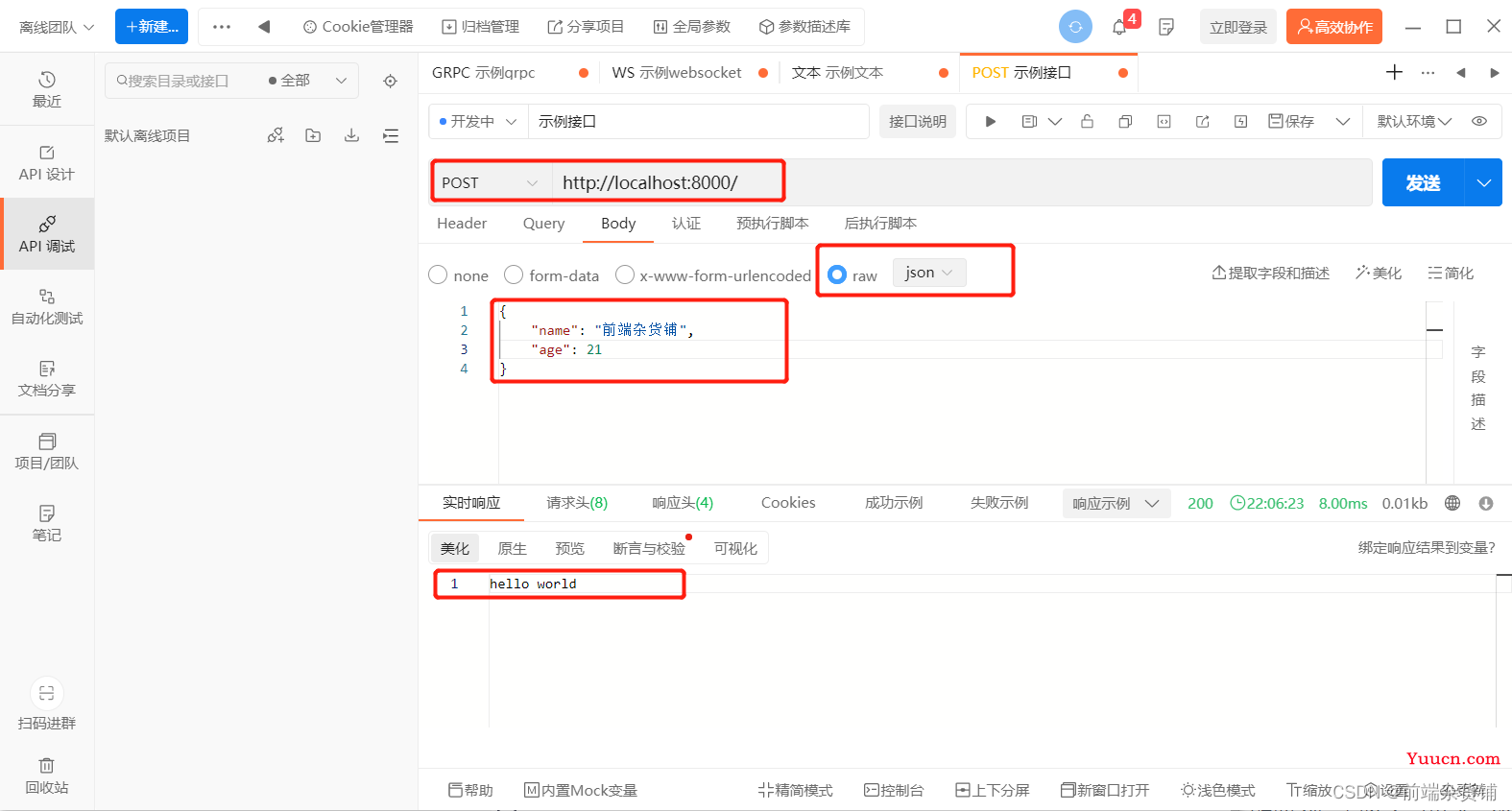Click the +新建 button
This screenshot has height=811, width=1512.
(152, 27)
